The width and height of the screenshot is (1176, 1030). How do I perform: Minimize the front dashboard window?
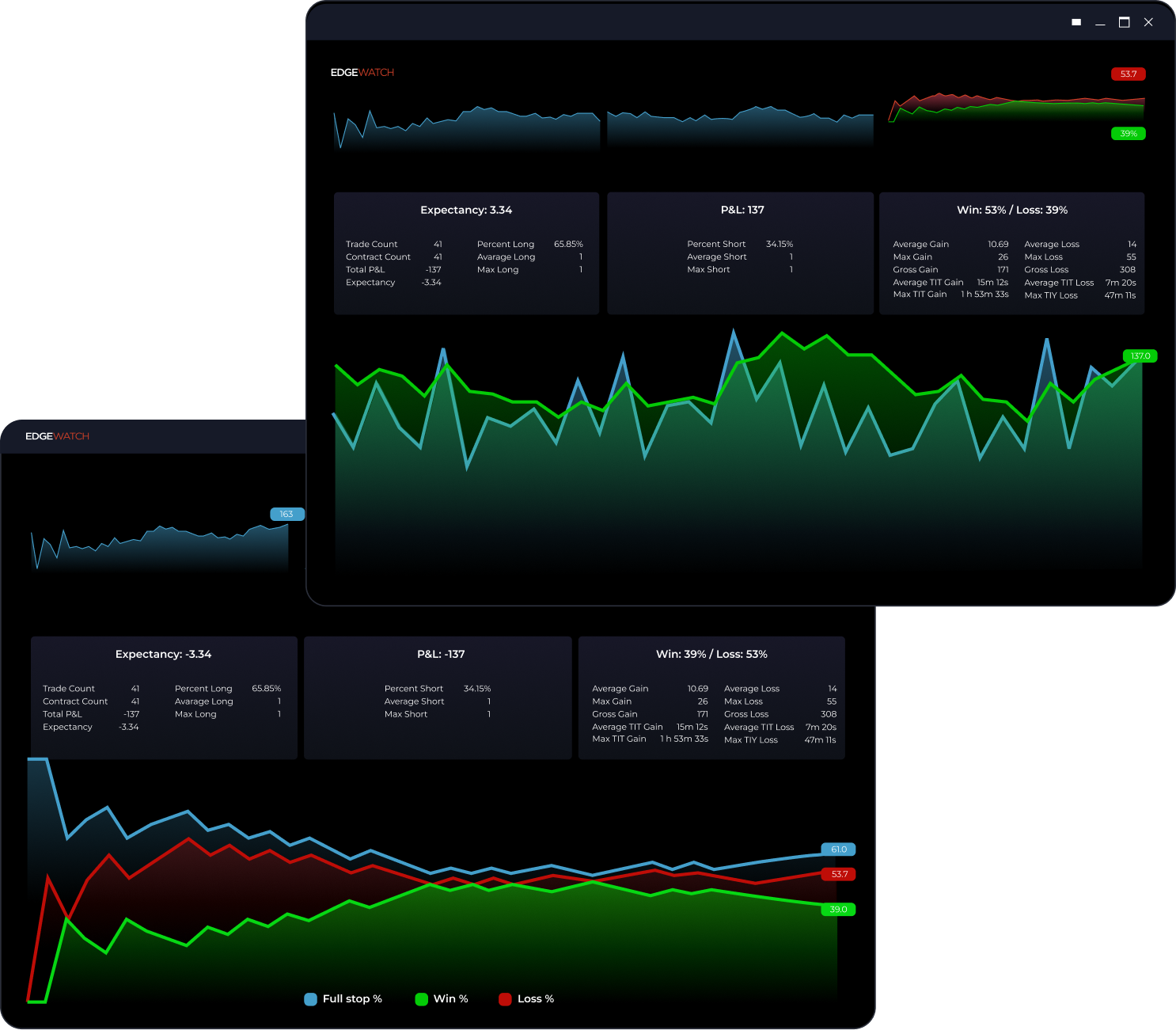[1100, 23]
